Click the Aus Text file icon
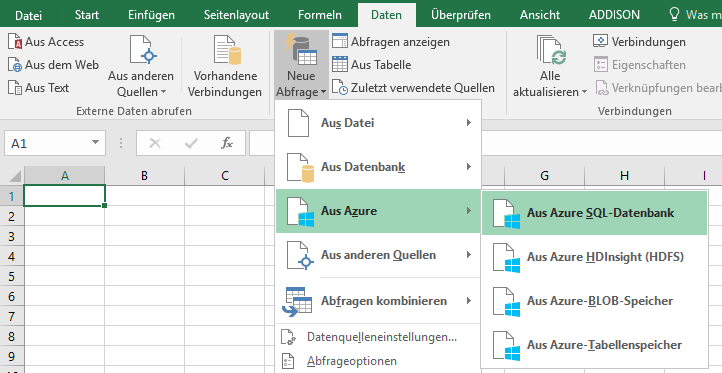Screen dimensions: 722x373 pyautogui.click(x=15, y=87)
